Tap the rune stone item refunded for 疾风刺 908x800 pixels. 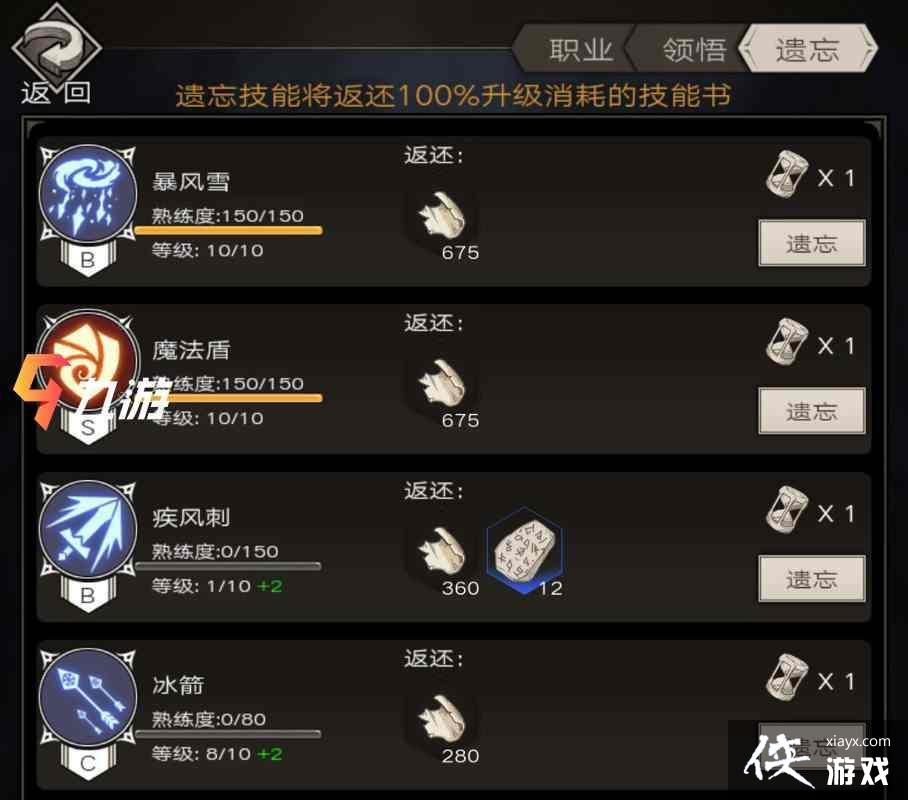(x=525, y=550)
